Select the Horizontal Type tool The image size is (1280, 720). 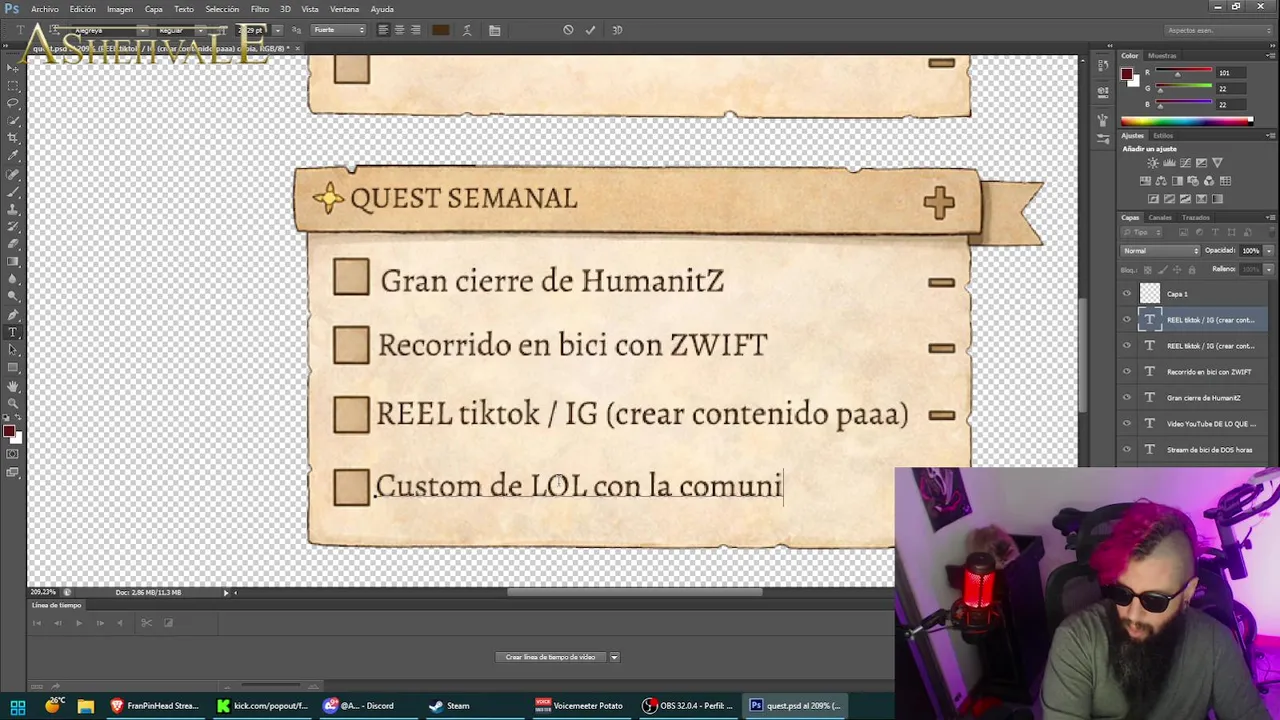click(12, 332)
